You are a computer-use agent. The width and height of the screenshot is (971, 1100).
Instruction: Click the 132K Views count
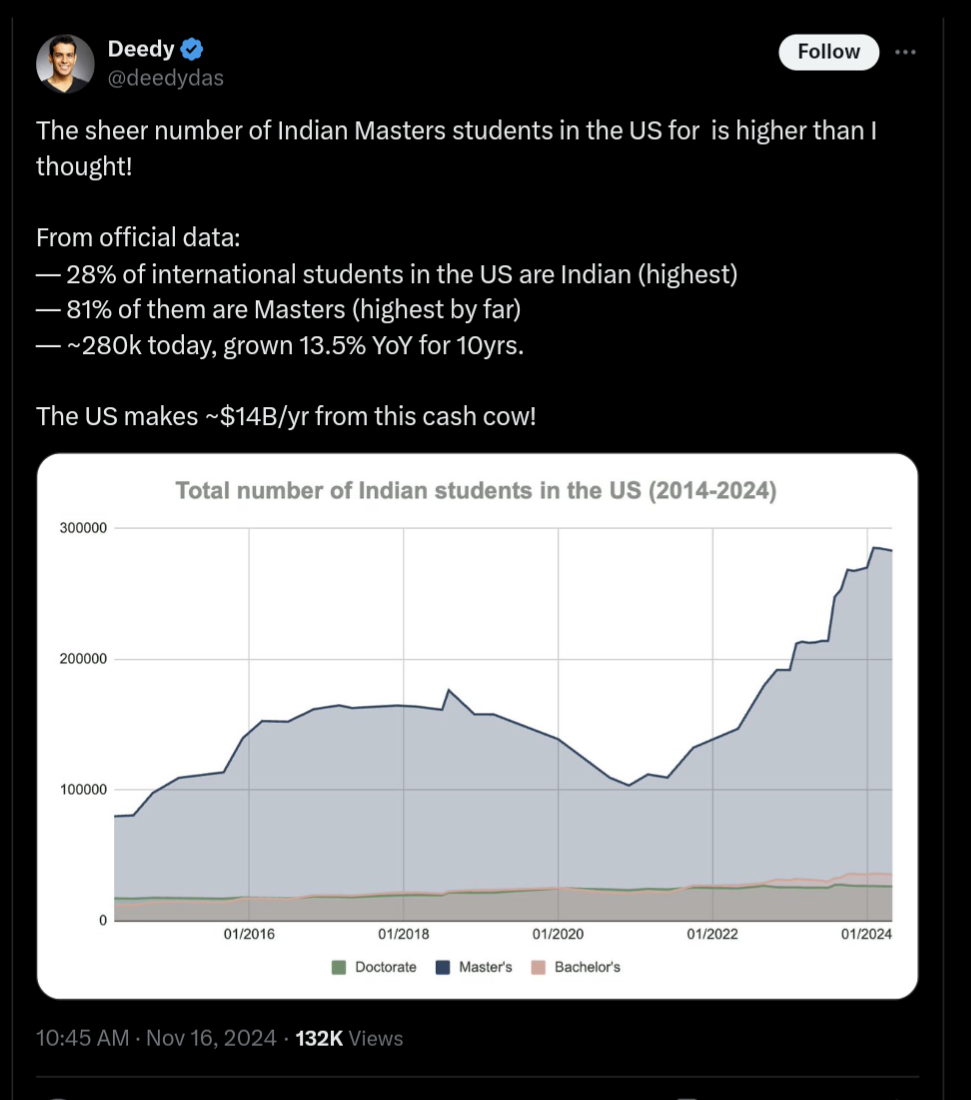pyautogui.click(x=349, y=1038)
